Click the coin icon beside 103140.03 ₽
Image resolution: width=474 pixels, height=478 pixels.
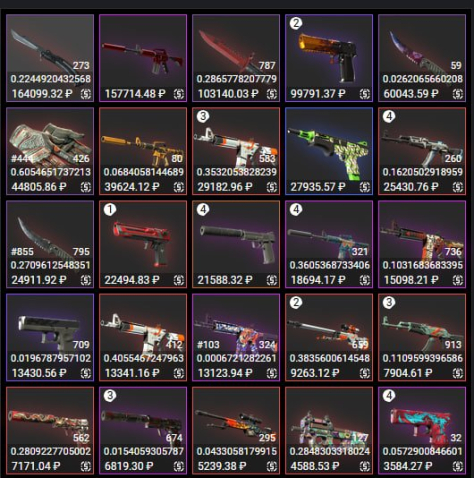(x=272, y=94)
